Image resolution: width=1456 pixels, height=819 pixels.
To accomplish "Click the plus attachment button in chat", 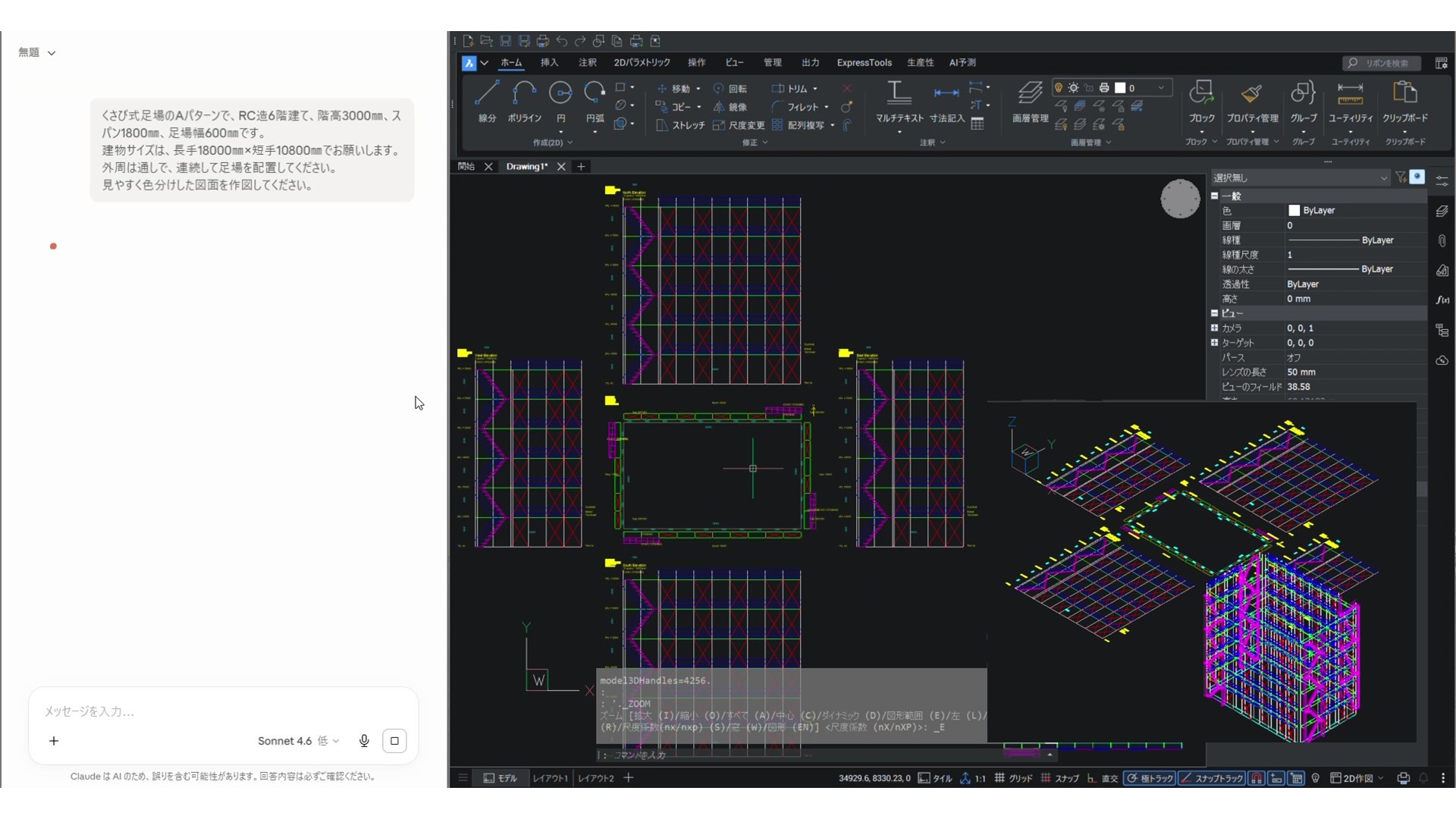I will pos(54,741).
